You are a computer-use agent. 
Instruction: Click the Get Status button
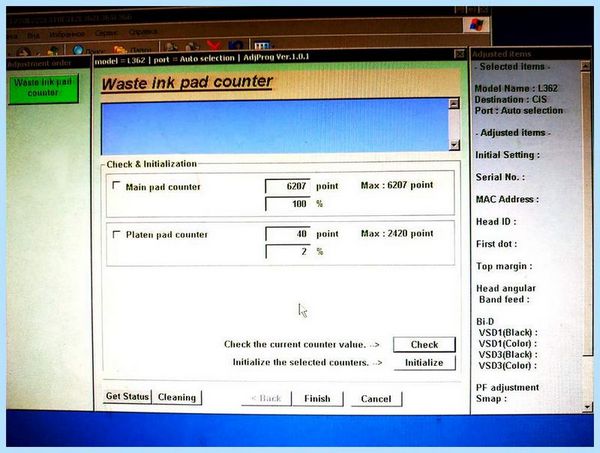click(127, 396)
